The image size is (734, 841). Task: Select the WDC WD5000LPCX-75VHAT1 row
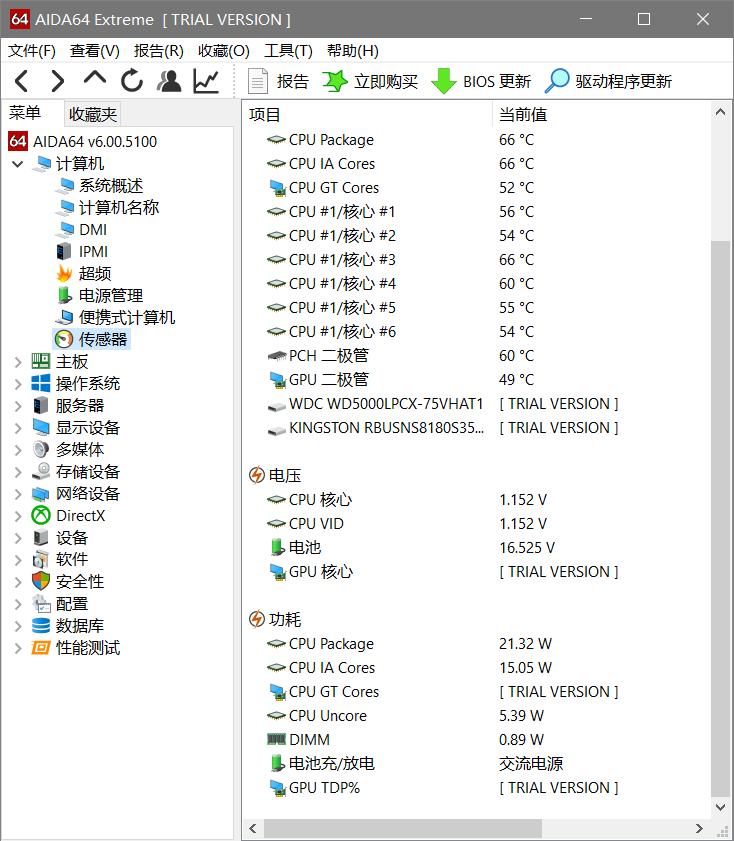coord(477,404)
